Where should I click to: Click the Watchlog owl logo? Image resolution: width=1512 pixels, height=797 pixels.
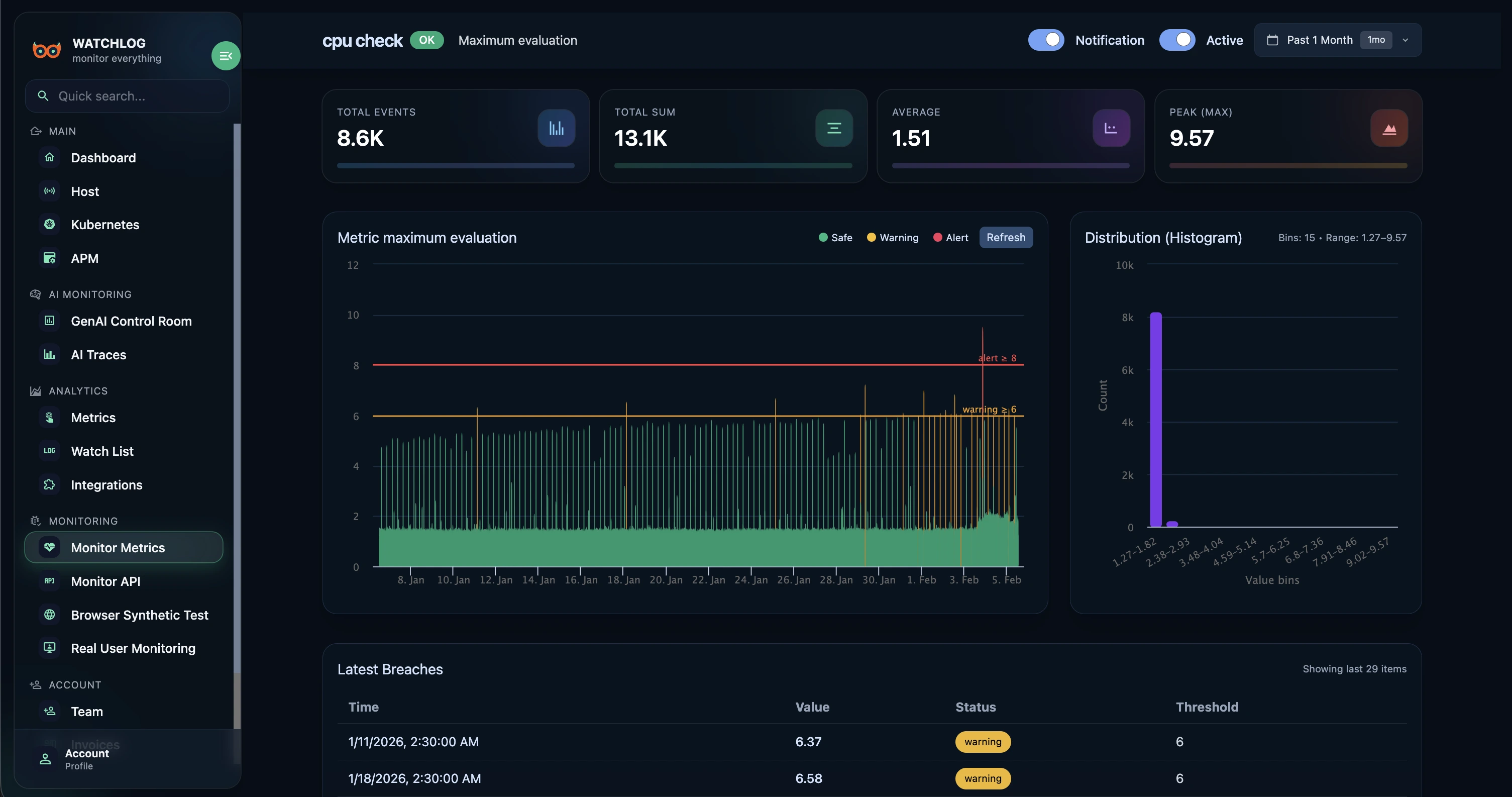(x=46, y=50)
